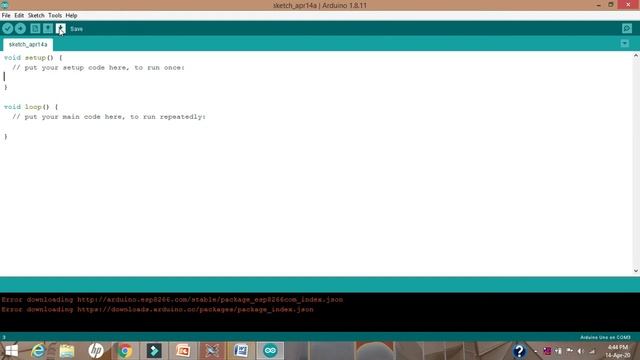The image size is (640, 360).
Task: Click the 'void loop() {' code line
Action: 31,107
